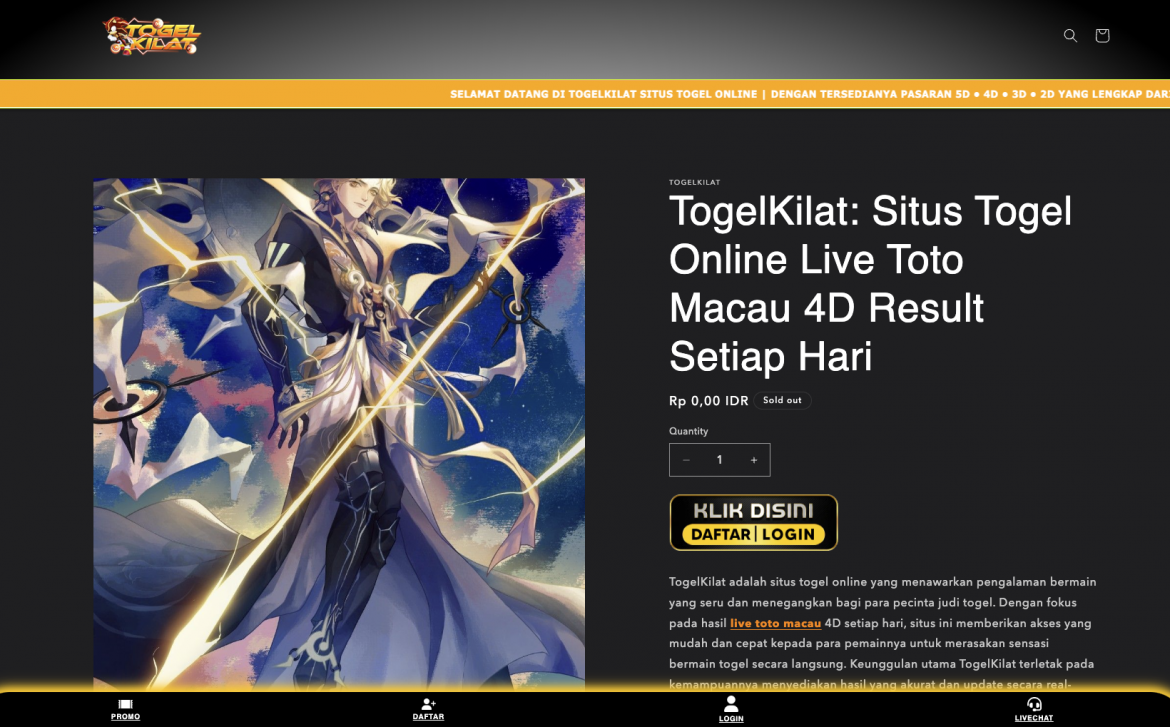Click the product title heading text
This screenshot has width=1170, height=727.
coord(870,283)
